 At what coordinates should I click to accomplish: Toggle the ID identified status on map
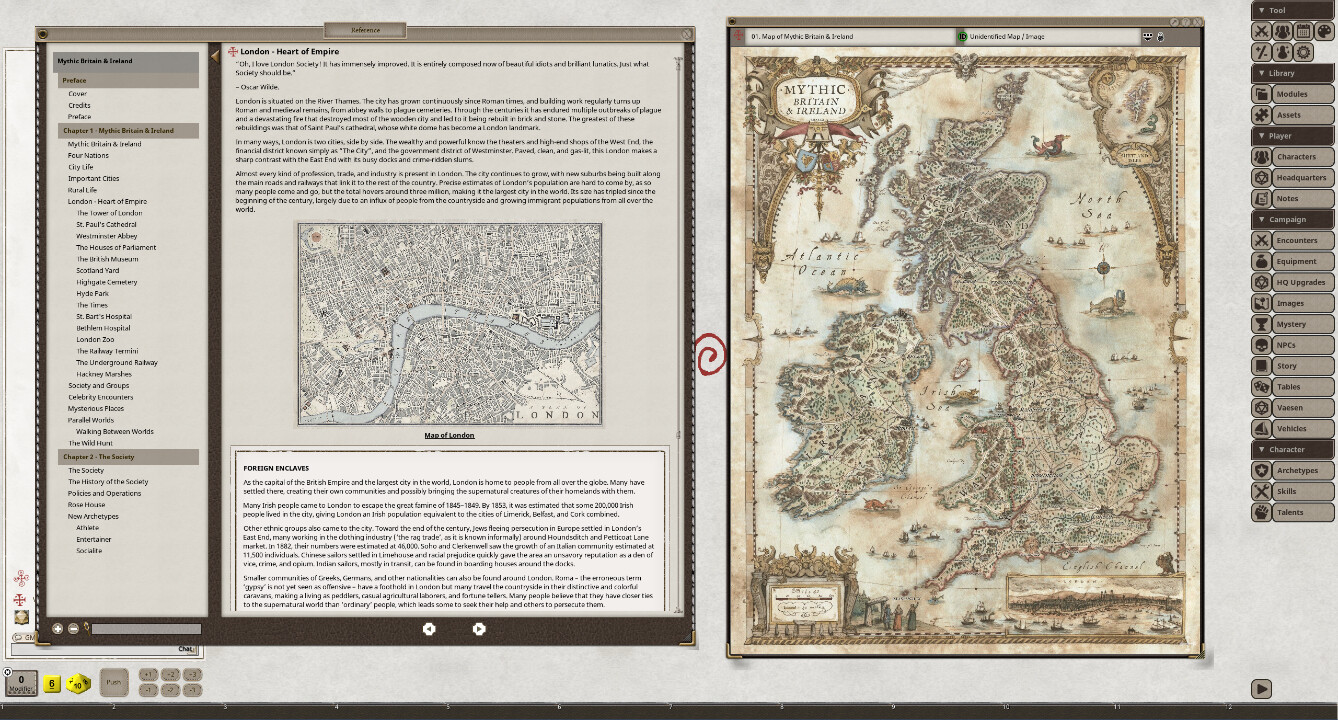pyautogui.click(x=962, y=37)
